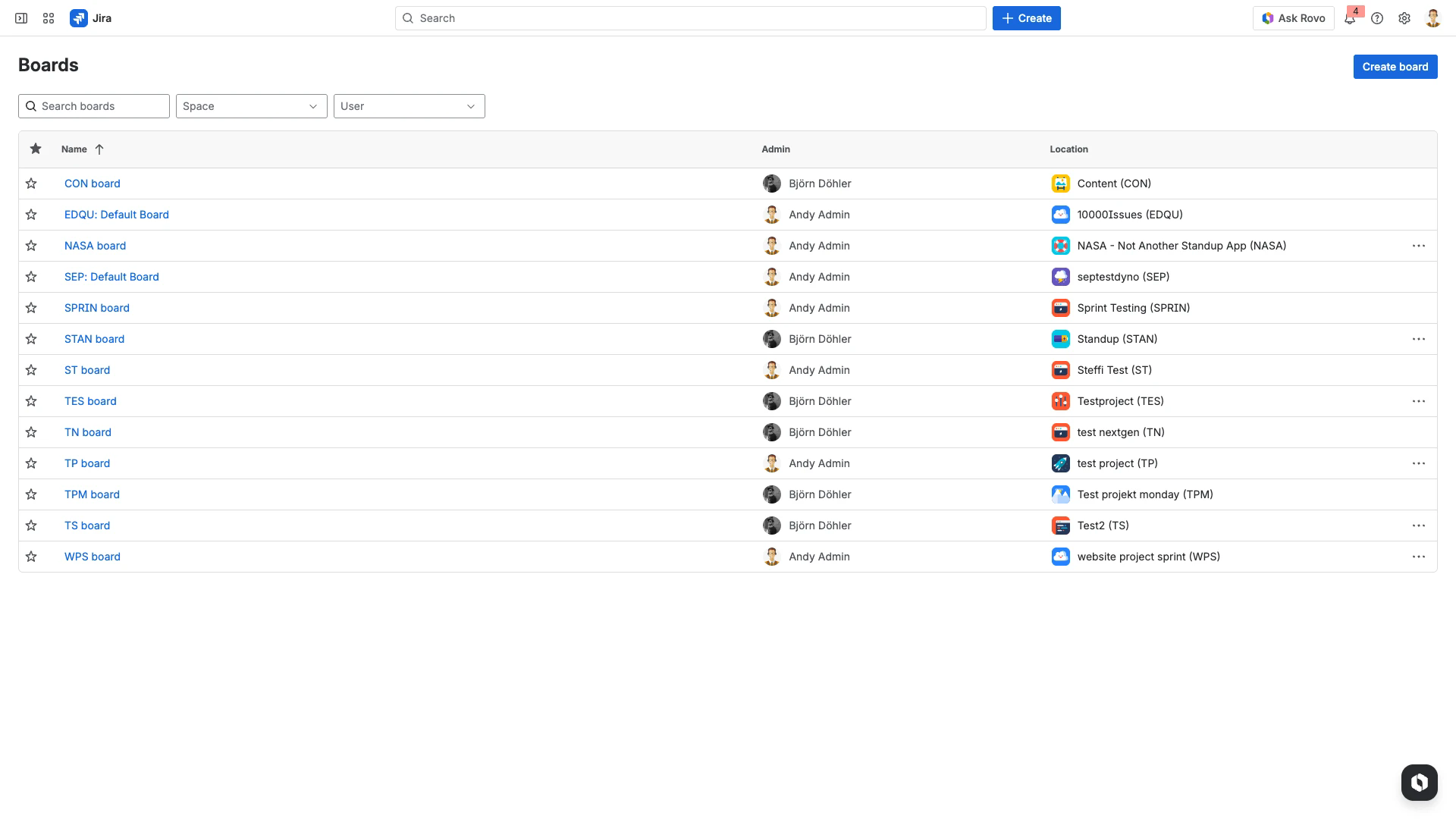Click the NASA project avatar icon
Screen dimensions: 1456x819
1060,245
